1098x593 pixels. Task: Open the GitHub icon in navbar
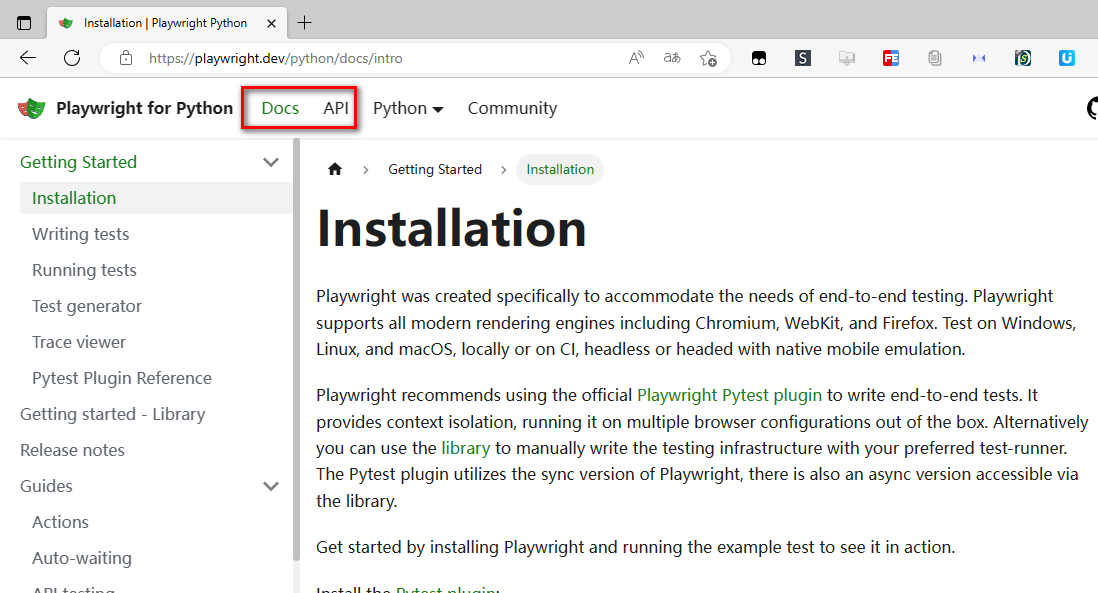tap(1092, 109)
